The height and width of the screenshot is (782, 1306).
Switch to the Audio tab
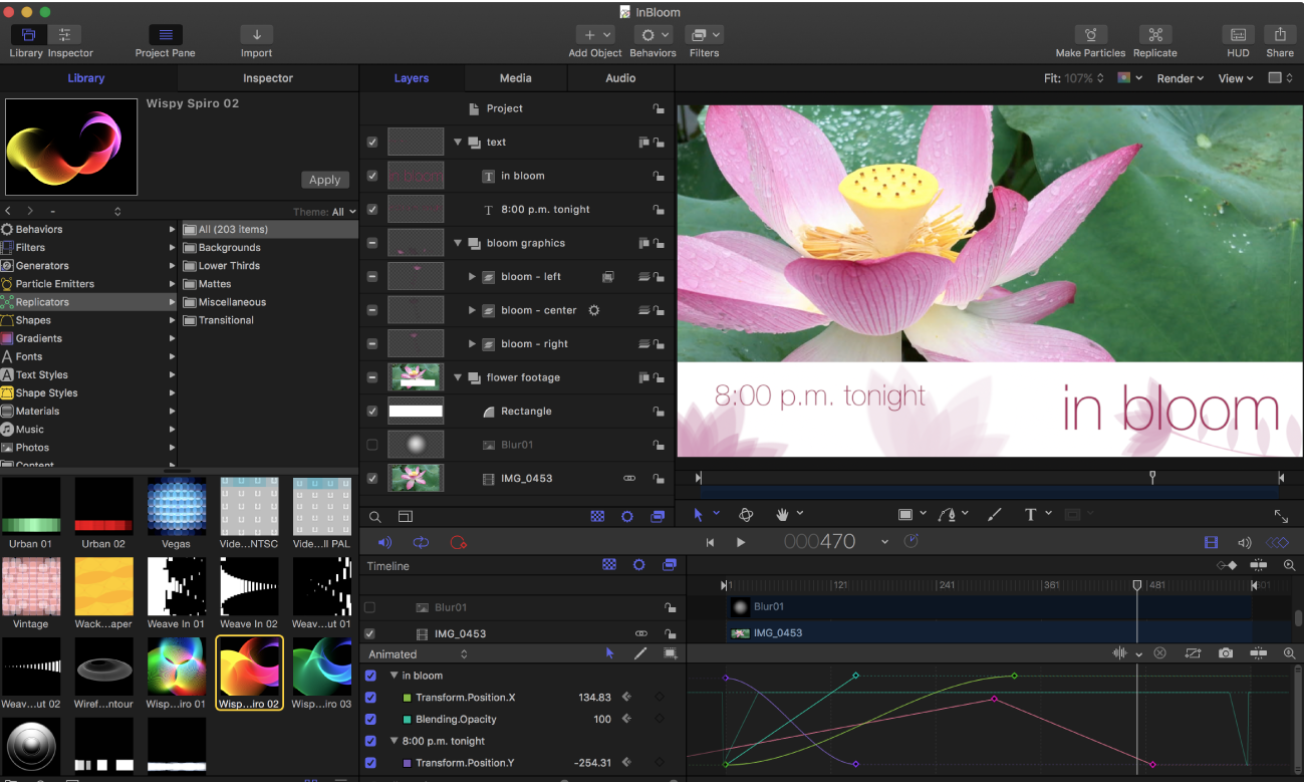tap(620, 78)
